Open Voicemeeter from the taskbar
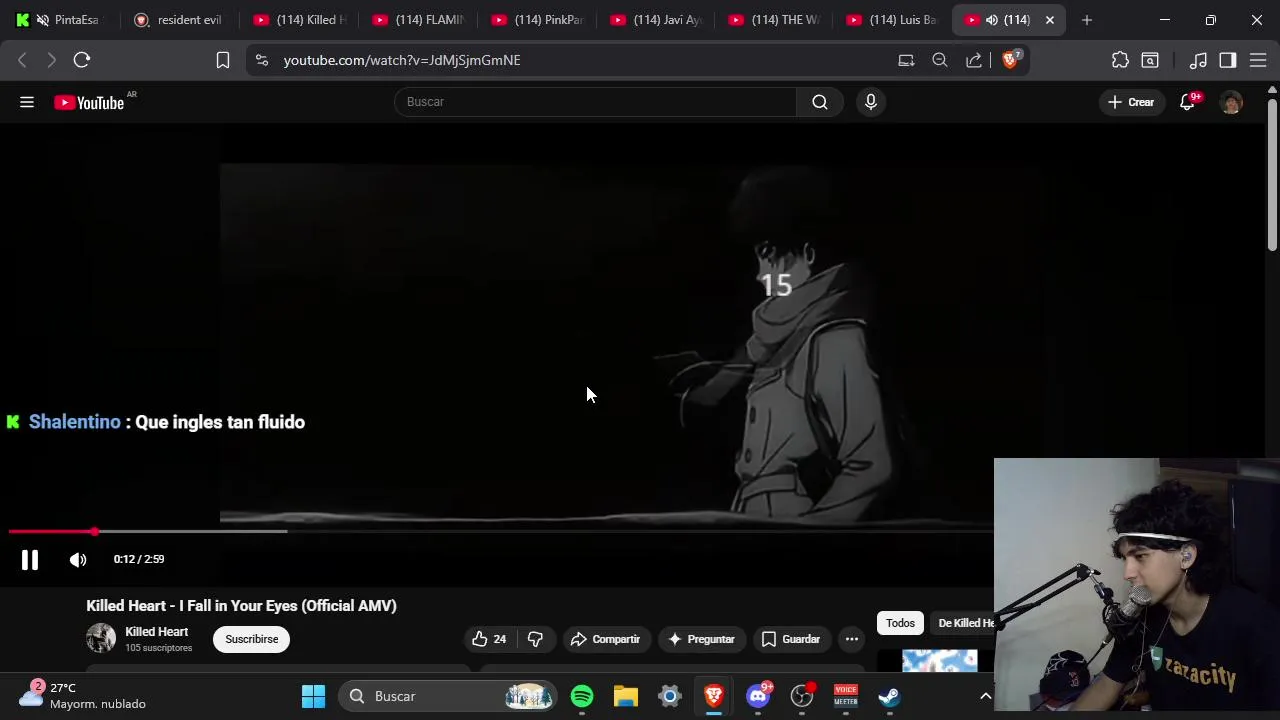The height and width of the screenshot is (720, 1280). 846,696
